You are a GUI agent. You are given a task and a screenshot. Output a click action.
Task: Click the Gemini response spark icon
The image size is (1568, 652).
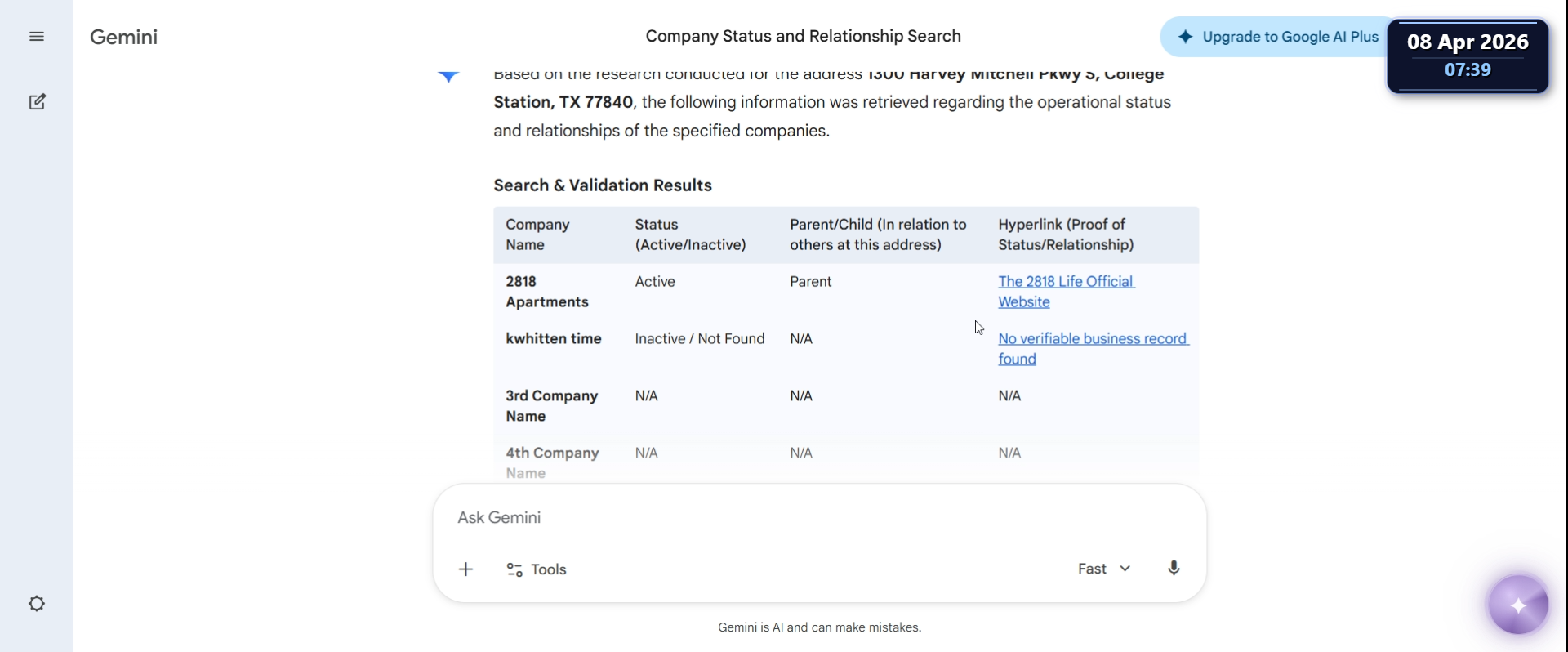(448, 78)
